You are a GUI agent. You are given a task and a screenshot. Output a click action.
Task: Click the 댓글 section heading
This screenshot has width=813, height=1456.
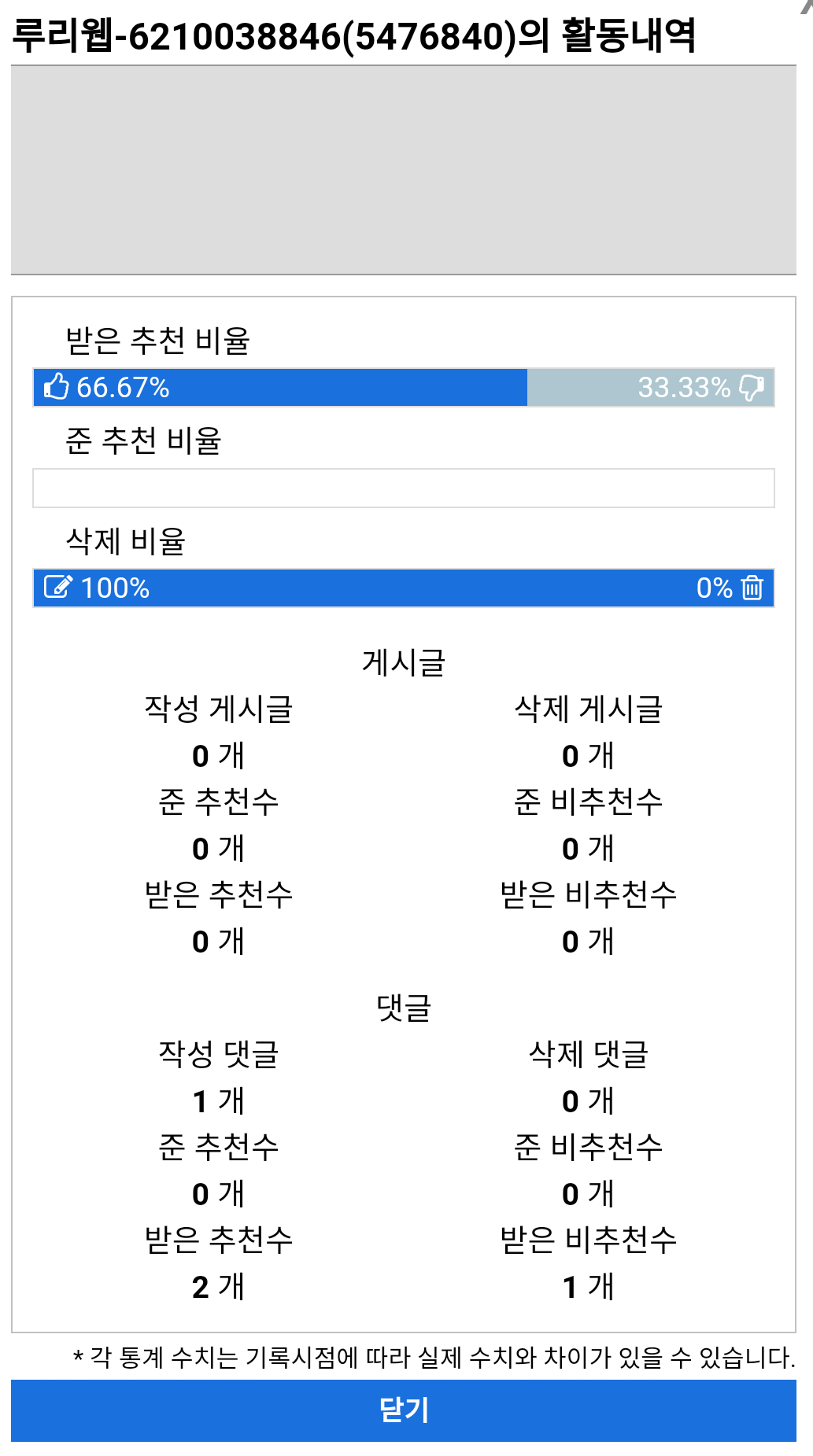(x=403, y=1007)
